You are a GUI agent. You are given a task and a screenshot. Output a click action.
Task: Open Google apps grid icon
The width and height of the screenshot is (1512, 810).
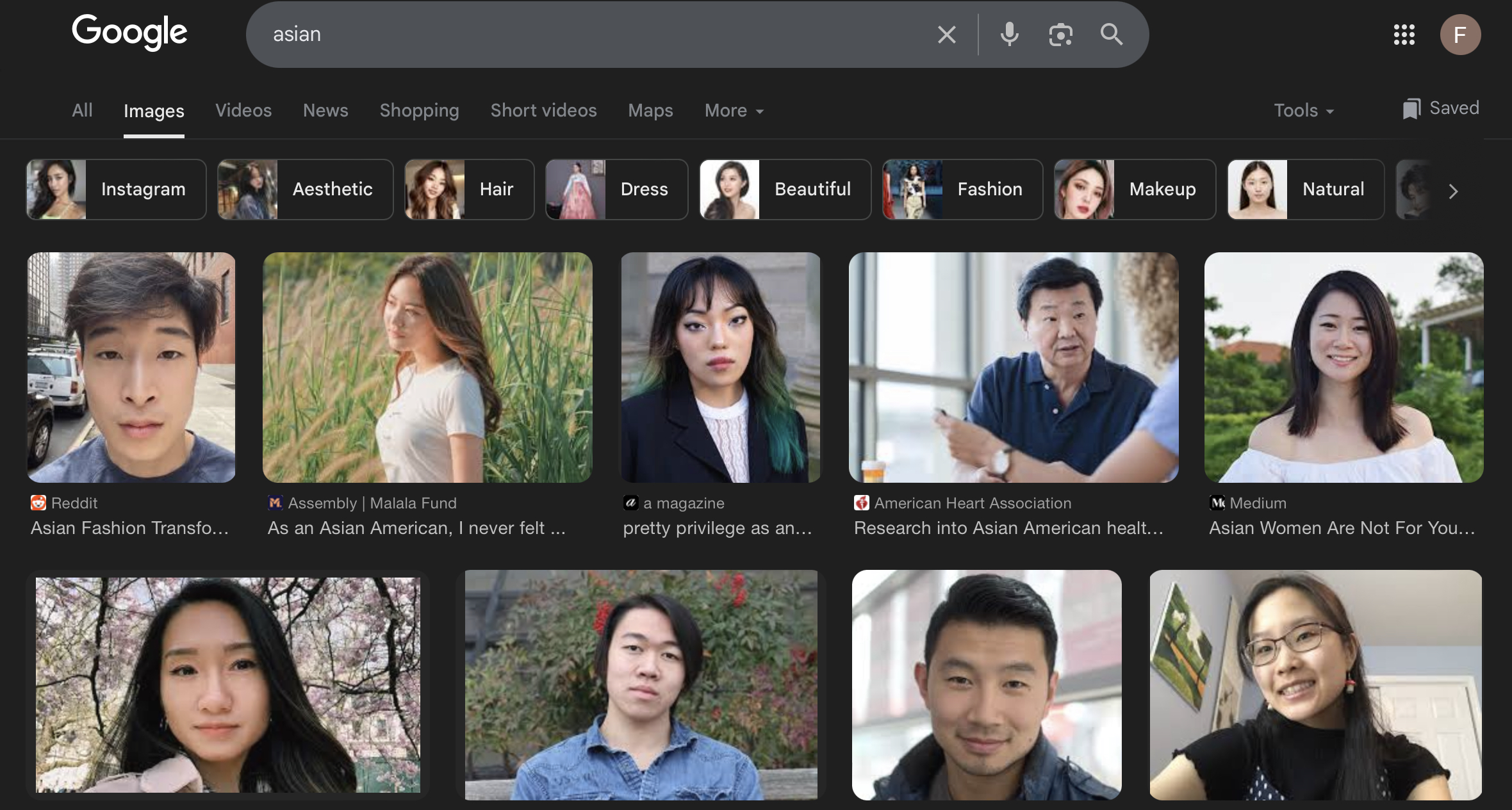(1404, 35)
